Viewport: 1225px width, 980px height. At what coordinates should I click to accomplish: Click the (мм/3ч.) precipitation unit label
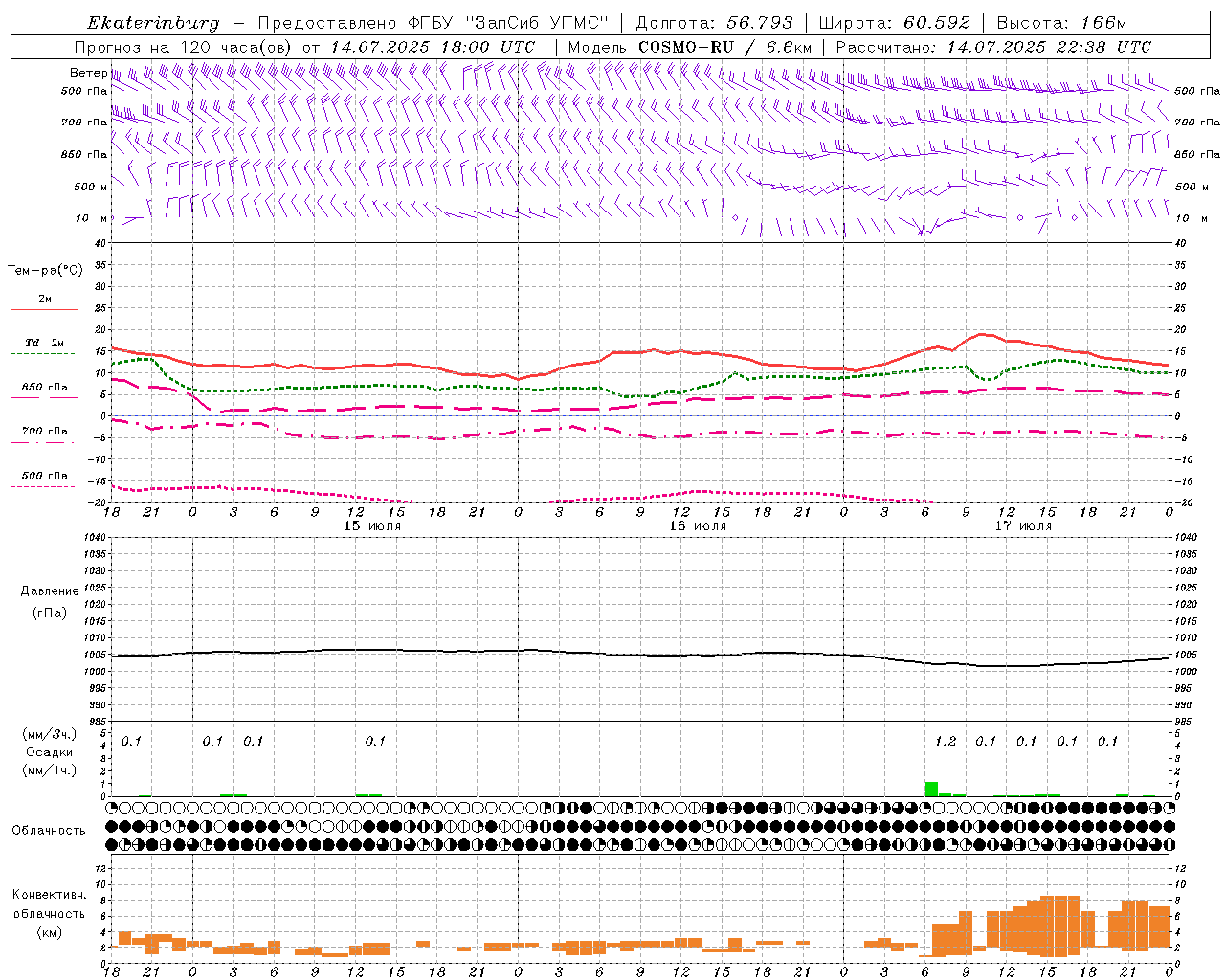pos(50,734)
